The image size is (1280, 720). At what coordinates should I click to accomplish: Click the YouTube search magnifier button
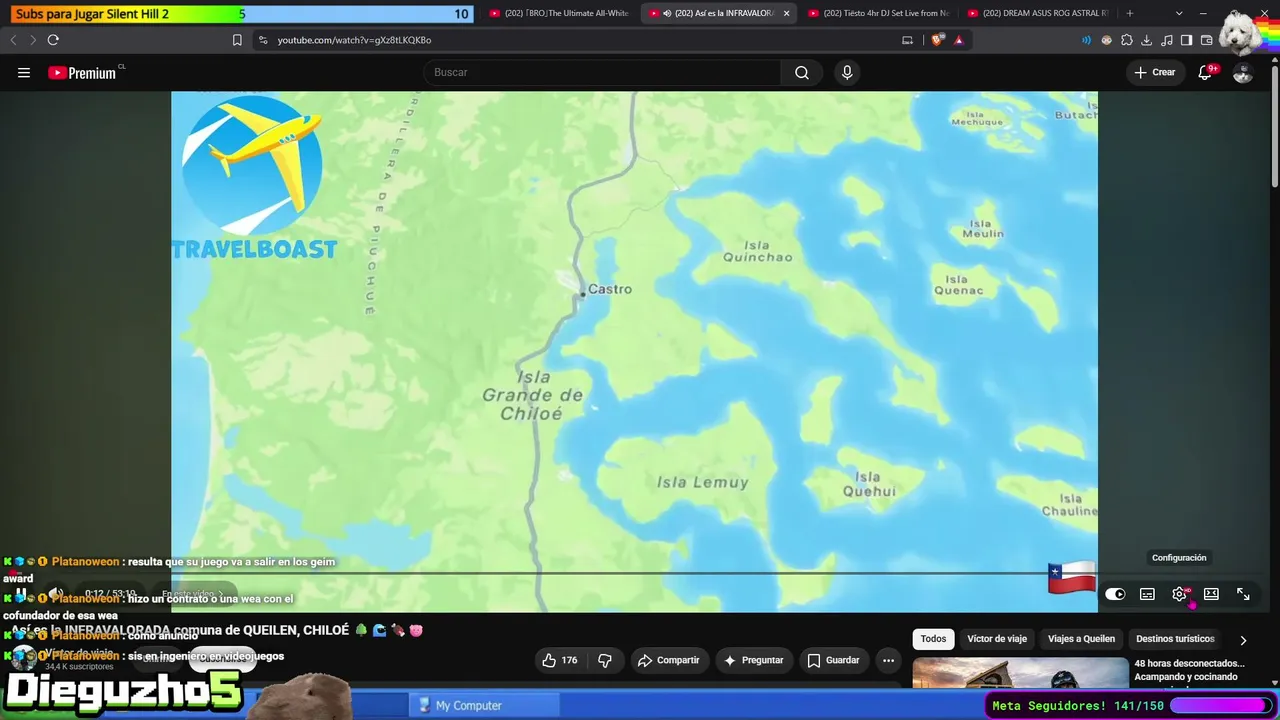pyautogui.click(x=802, y=72)
